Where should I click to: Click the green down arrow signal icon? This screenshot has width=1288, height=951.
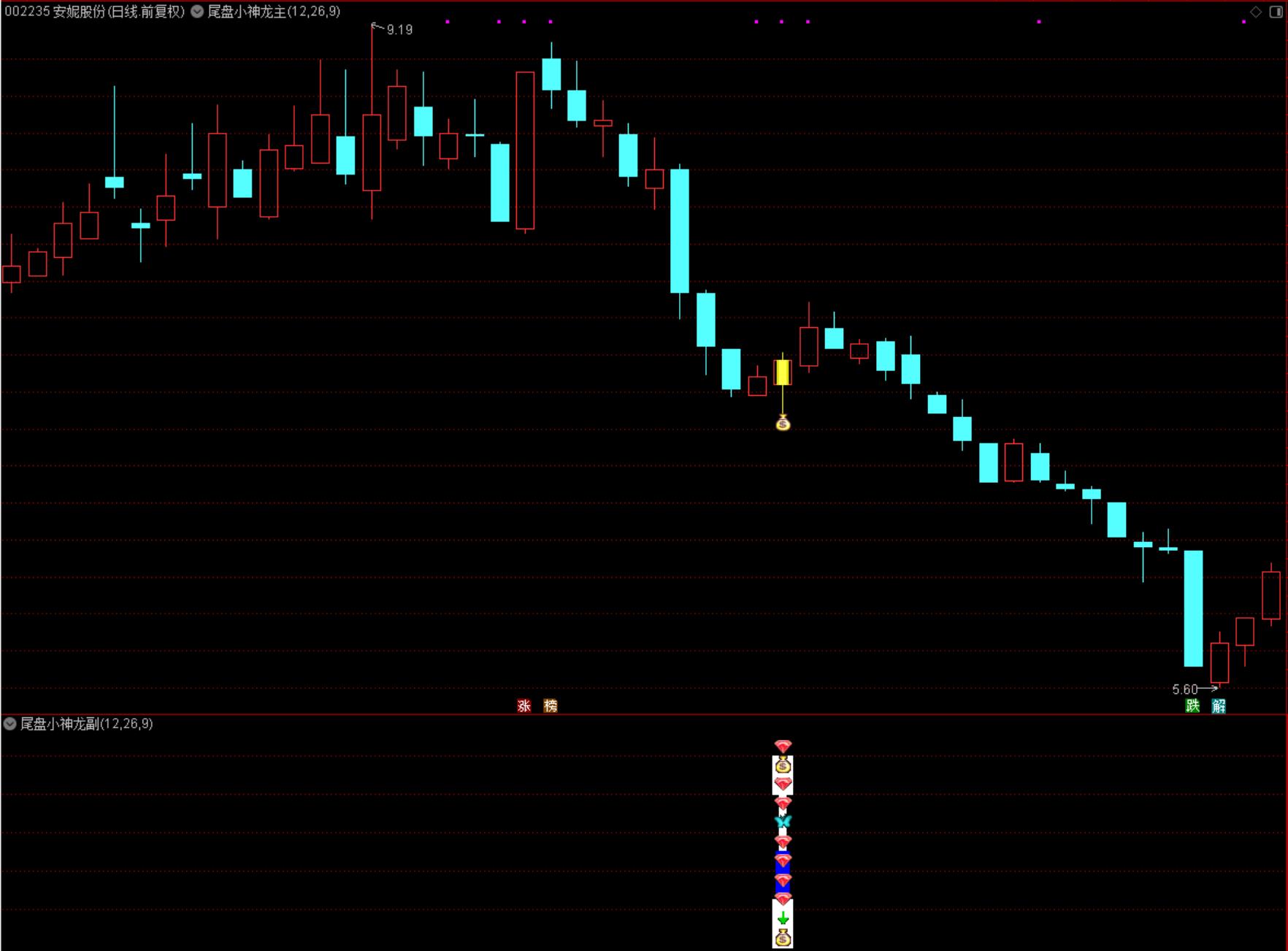[x=783, y=918]
